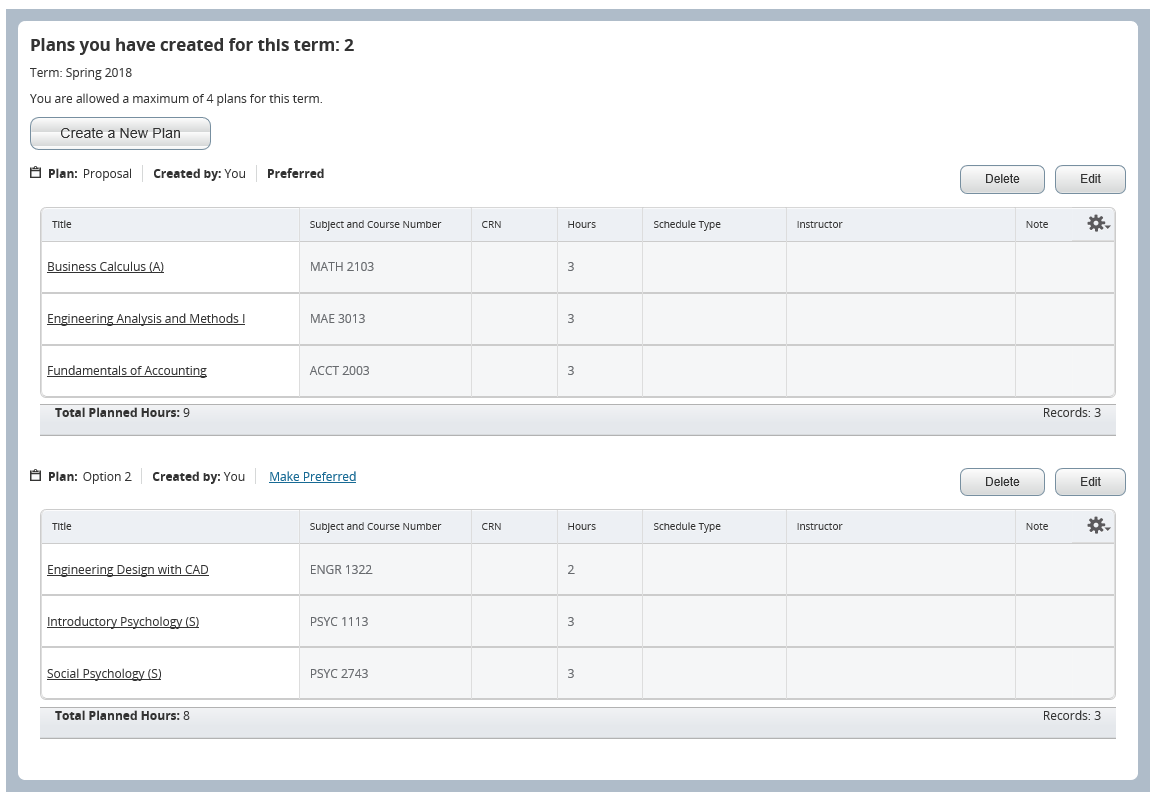Delete the Option 2 plan

click(x=1001, y=482)
